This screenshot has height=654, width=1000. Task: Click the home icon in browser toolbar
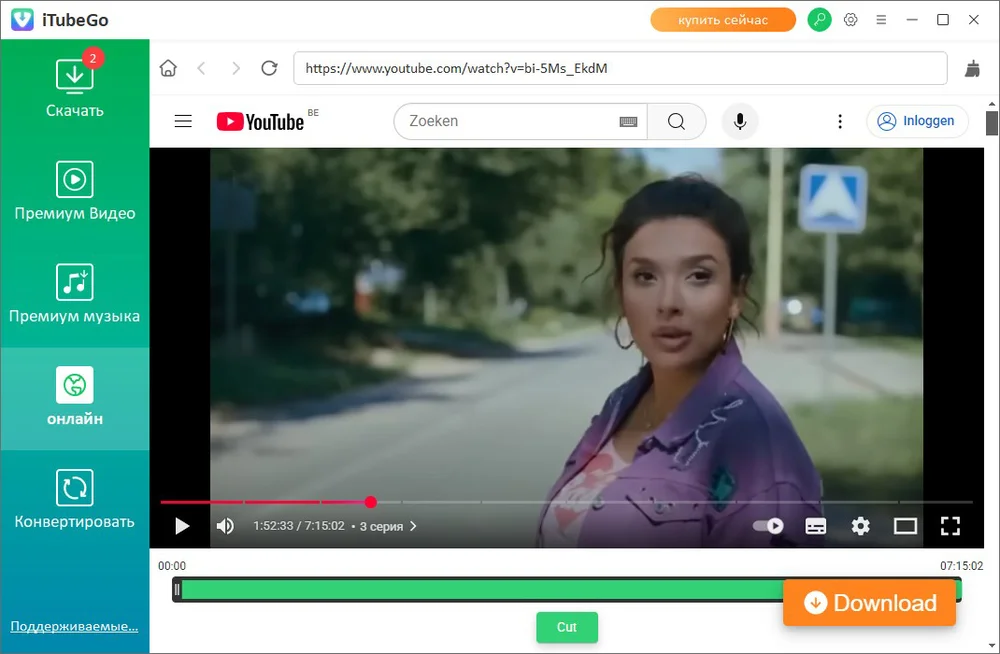[x=168, y=68]
